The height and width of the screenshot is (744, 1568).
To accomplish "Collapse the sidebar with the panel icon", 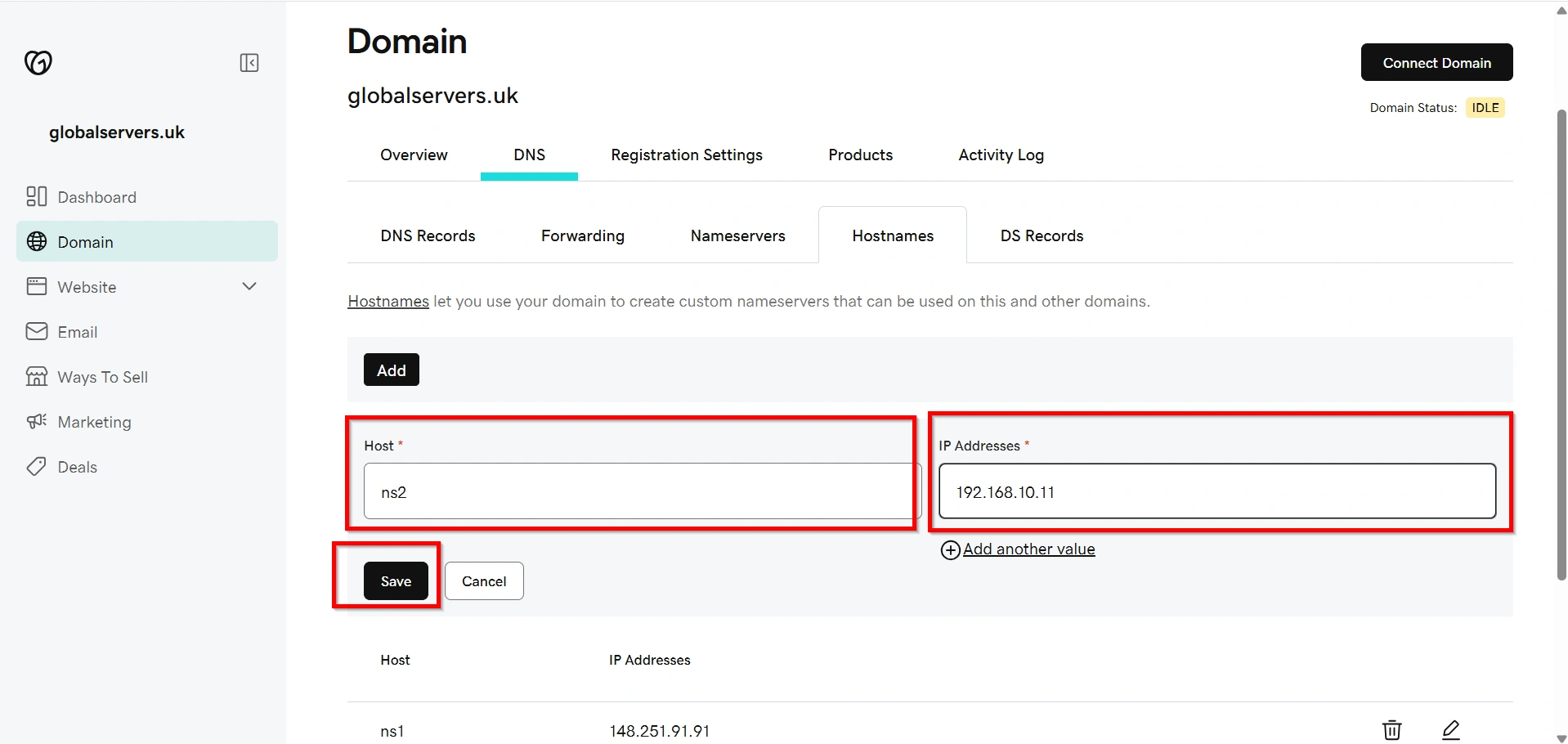I will coord(249,63).
